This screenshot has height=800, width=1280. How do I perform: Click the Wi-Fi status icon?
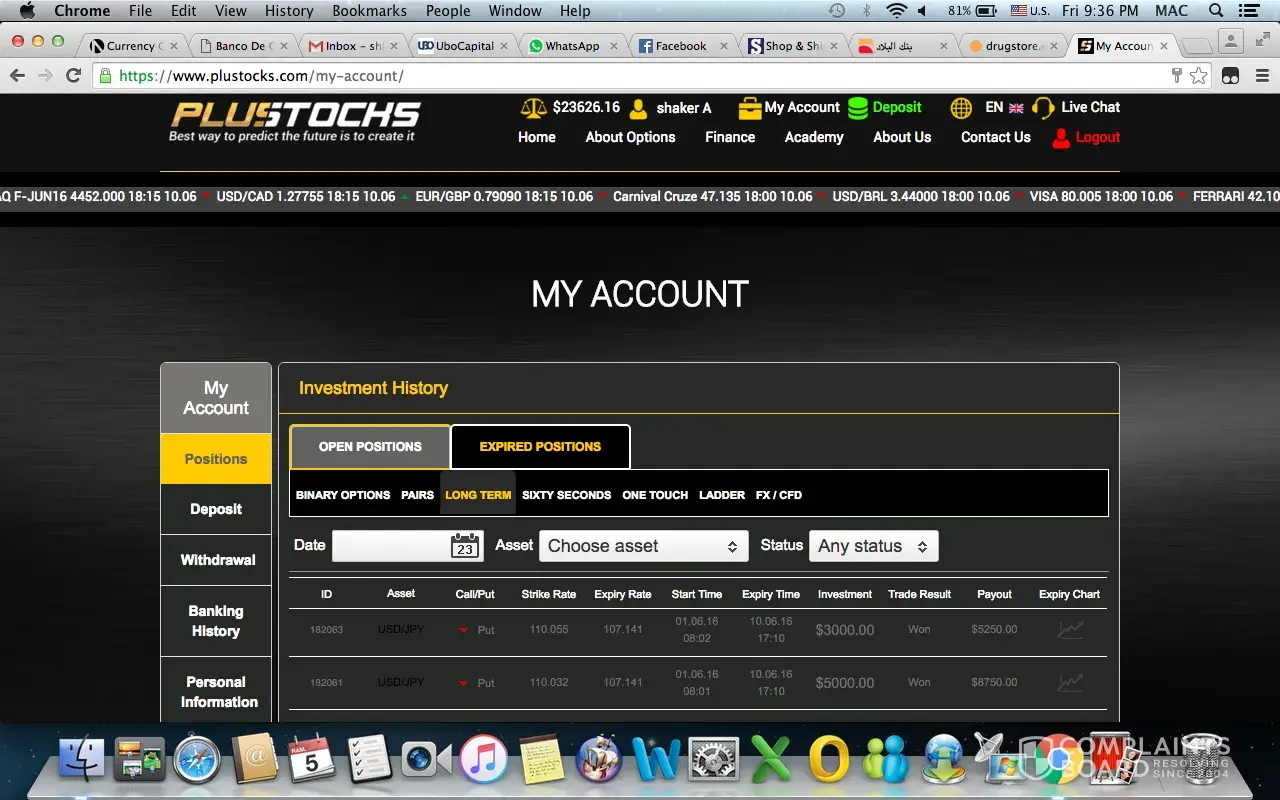896,11
